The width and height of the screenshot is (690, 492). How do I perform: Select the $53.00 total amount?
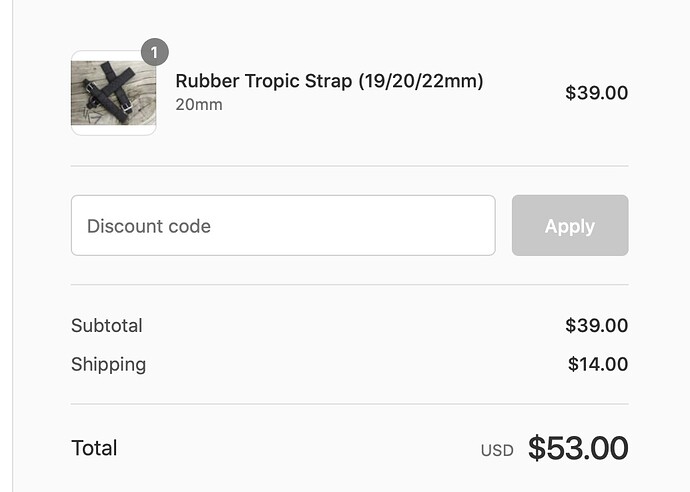(578, 448)
